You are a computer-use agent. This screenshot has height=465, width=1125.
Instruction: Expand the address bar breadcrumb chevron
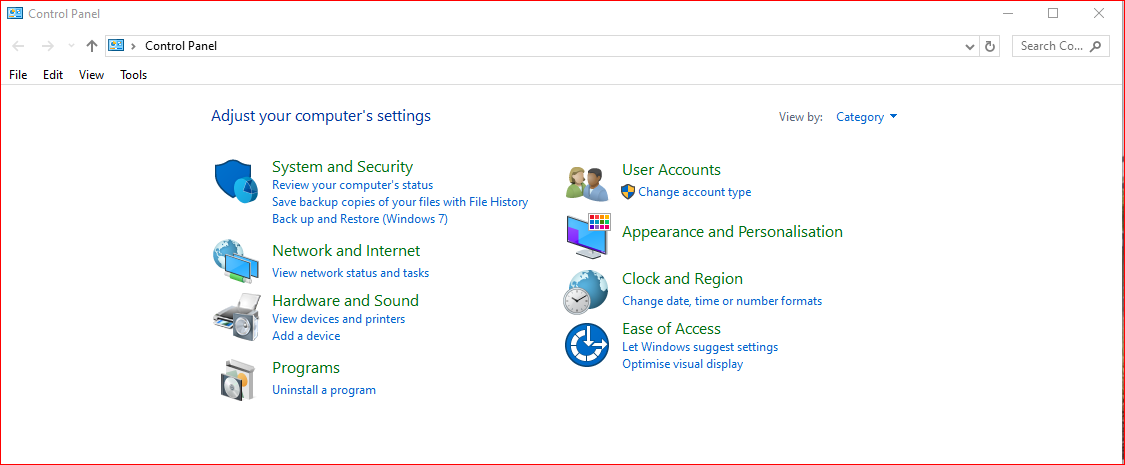tap(133, 46)
